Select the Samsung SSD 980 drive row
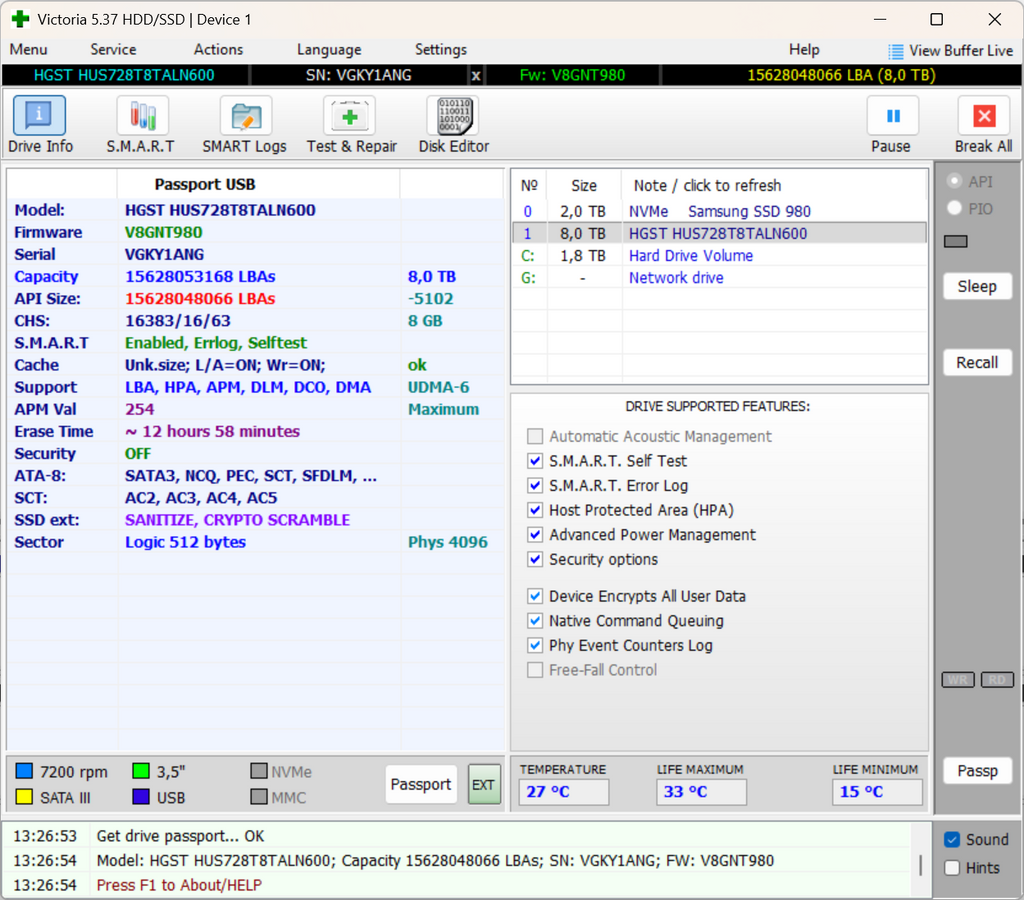This screenshot has height=900, width=1024. [x=719, y=212]
